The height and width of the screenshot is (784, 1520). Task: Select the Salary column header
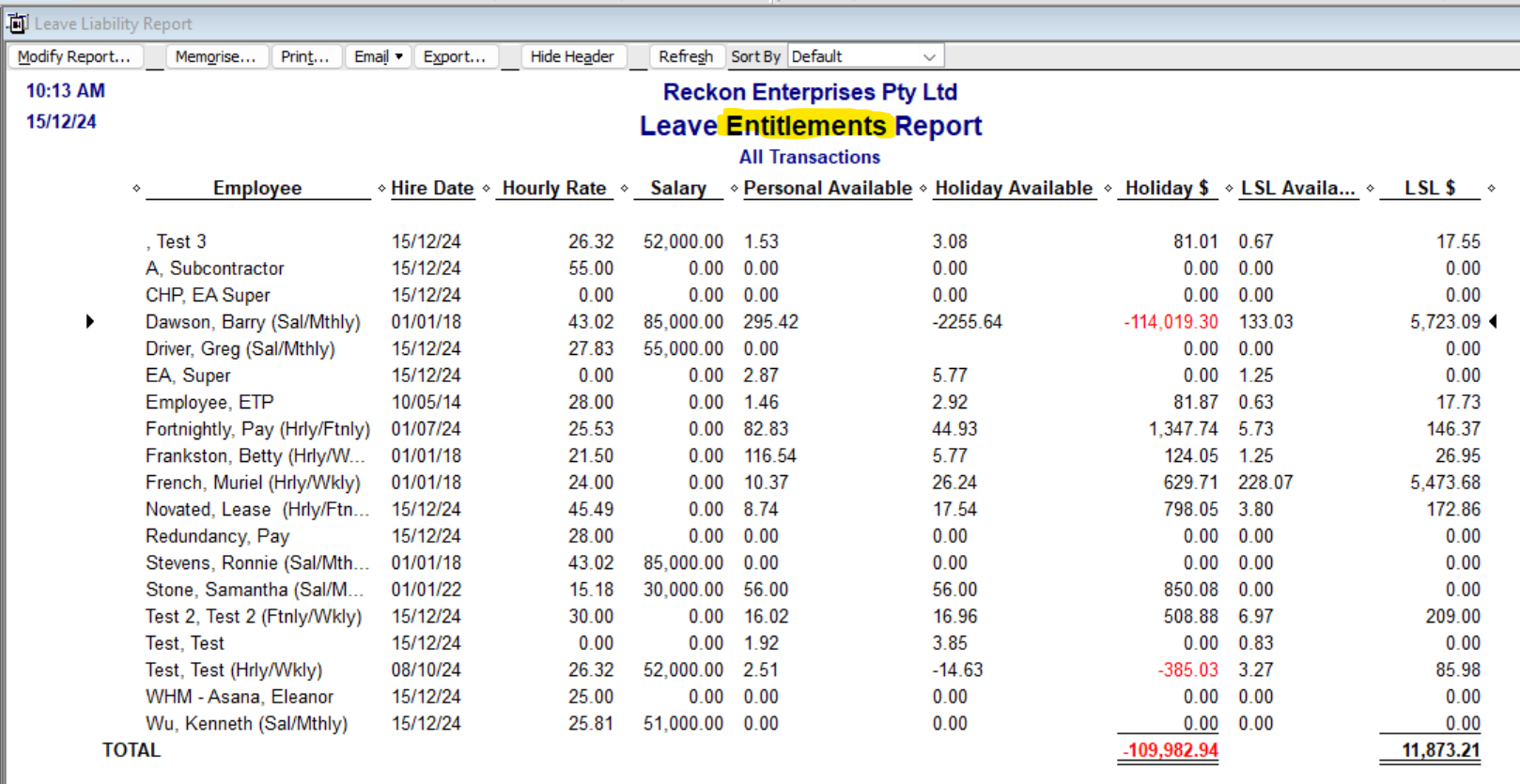point(678,188)
